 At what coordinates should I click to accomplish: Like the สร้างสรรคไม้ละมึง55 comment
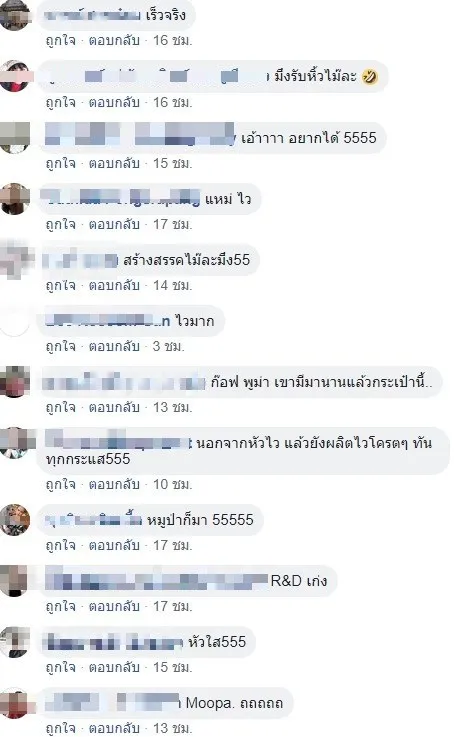[60, 286]
